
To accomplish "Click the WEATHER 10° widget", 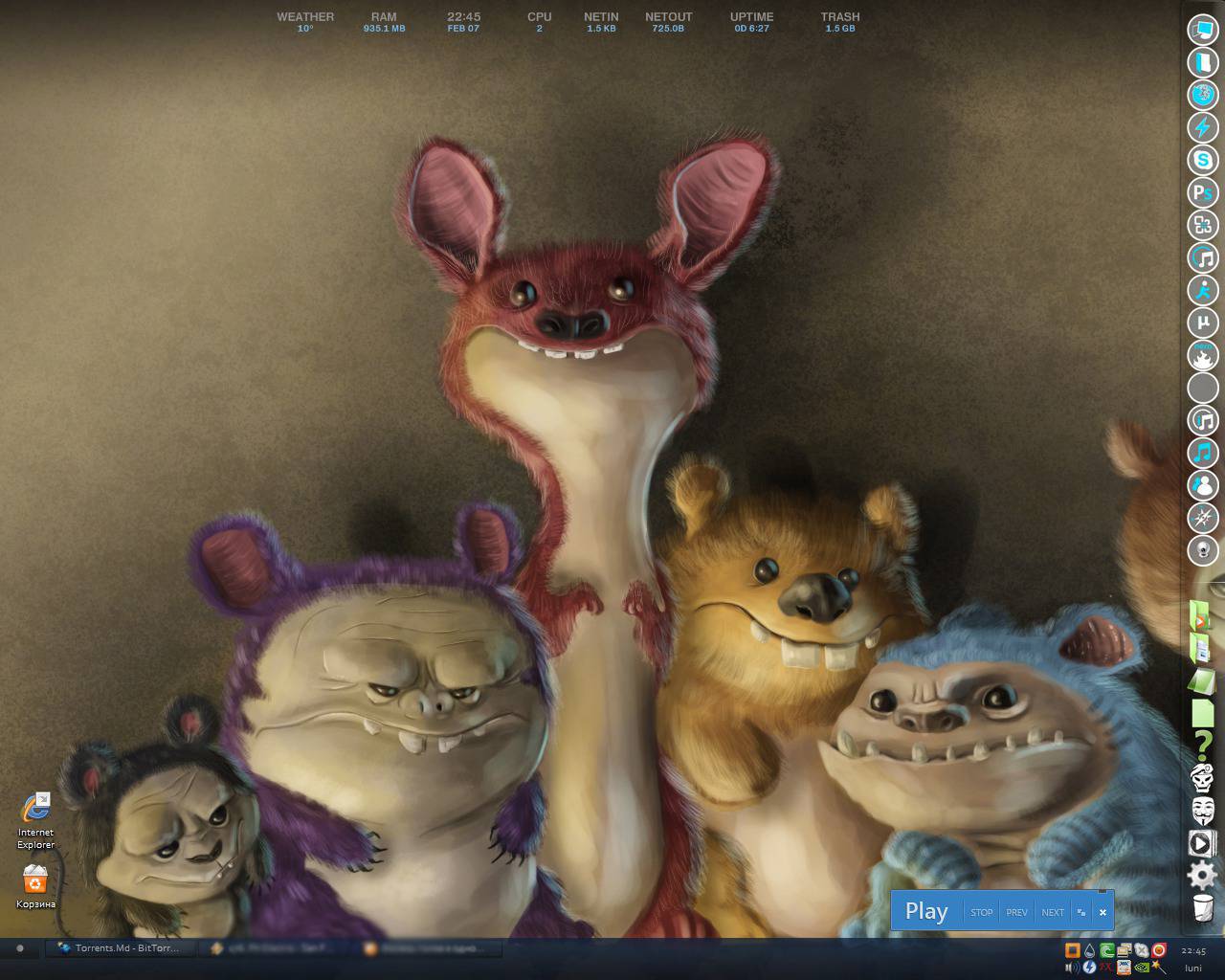I will [x=305, y=22].
